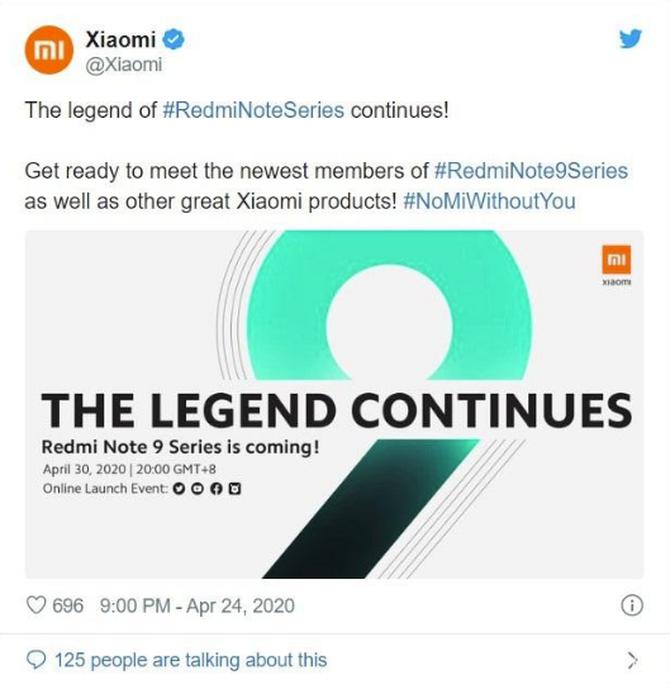Screen dimensions: 670x689
Task: Open the tweet info icon
Action: tap(631, 606)
